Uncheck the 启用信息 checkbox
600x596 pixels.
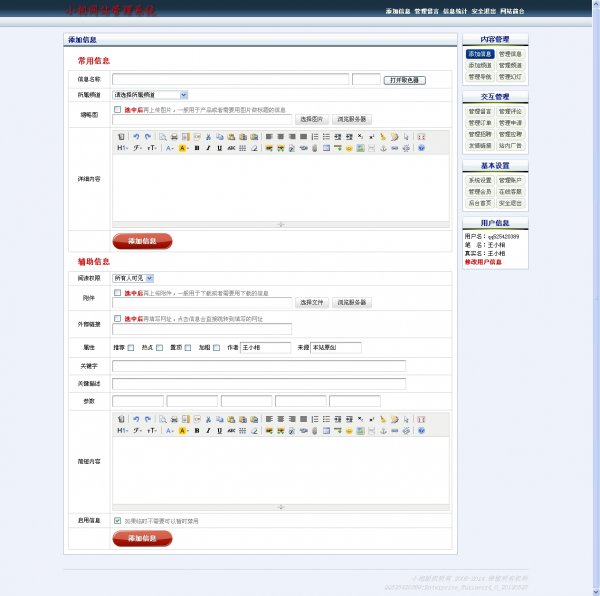click(x=118, y=520)
